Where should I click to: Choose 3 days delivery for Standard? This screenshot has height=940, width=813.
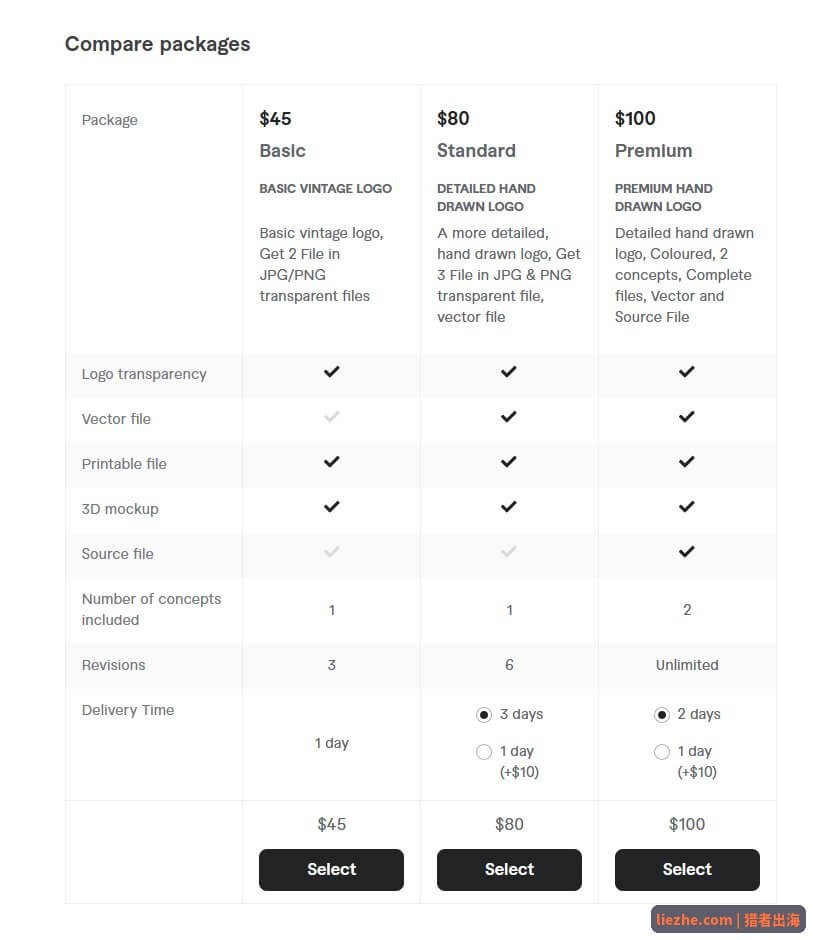pos(484,715)
